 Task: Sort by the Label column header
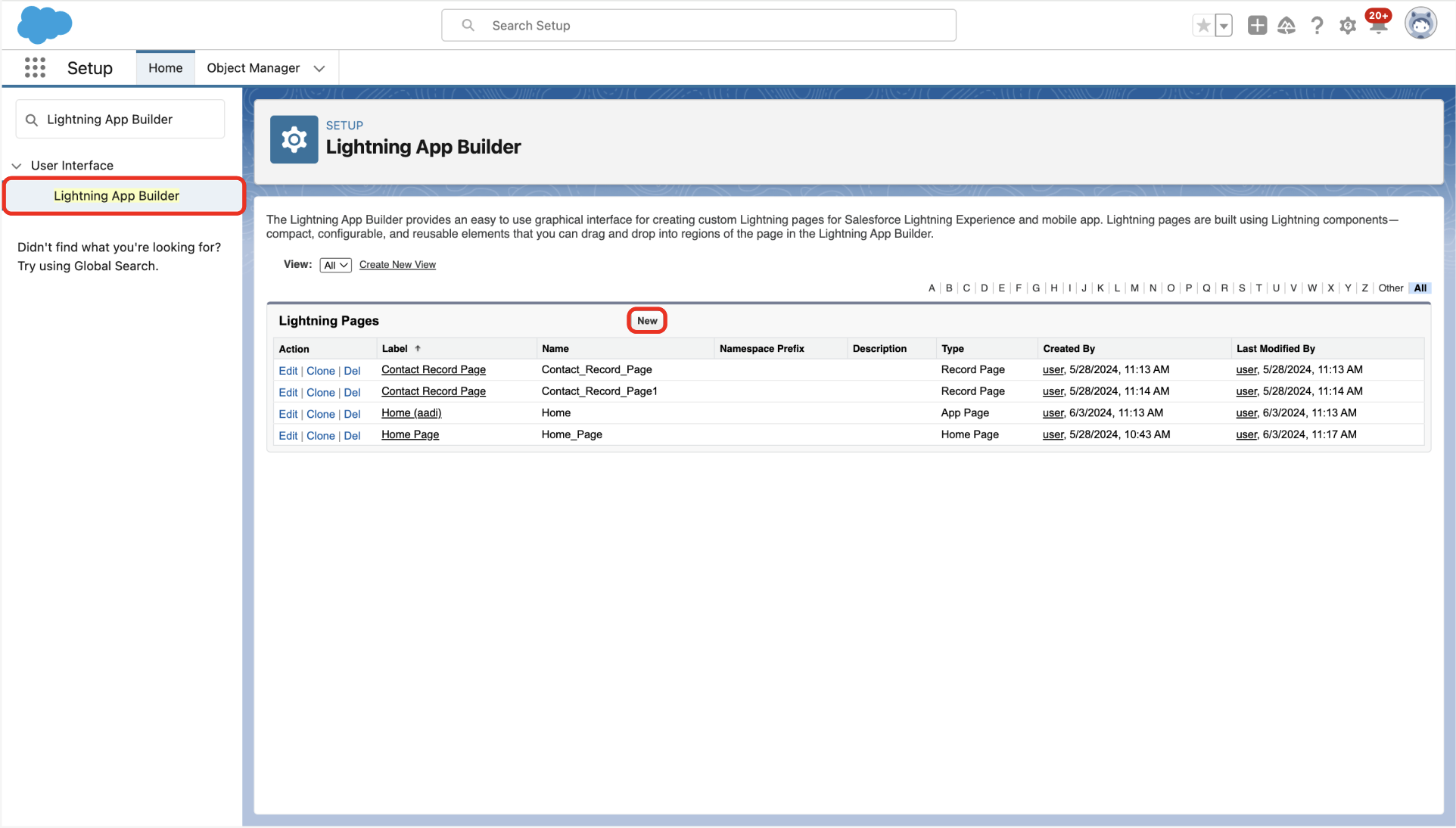pyautogui.click(x=394, y=349)
